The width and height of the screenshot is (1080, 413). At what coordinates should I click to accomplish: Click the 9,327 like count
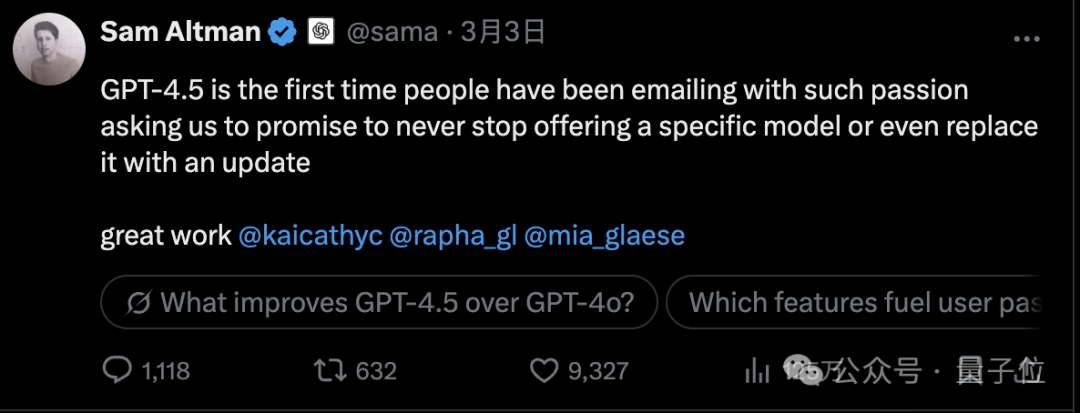coord(597,372)
